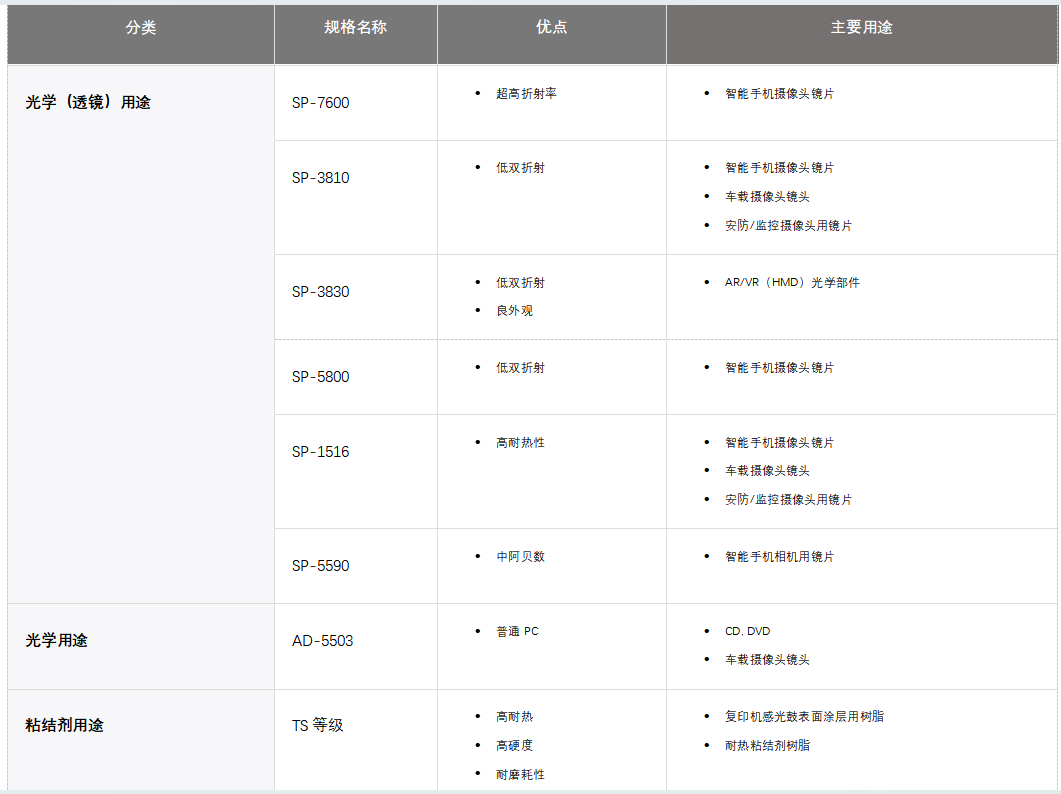This screenshot has height=794, width=1061.
Task: Click the 光学（透镜）用途 category label
Action: click(x=88, y=103)
